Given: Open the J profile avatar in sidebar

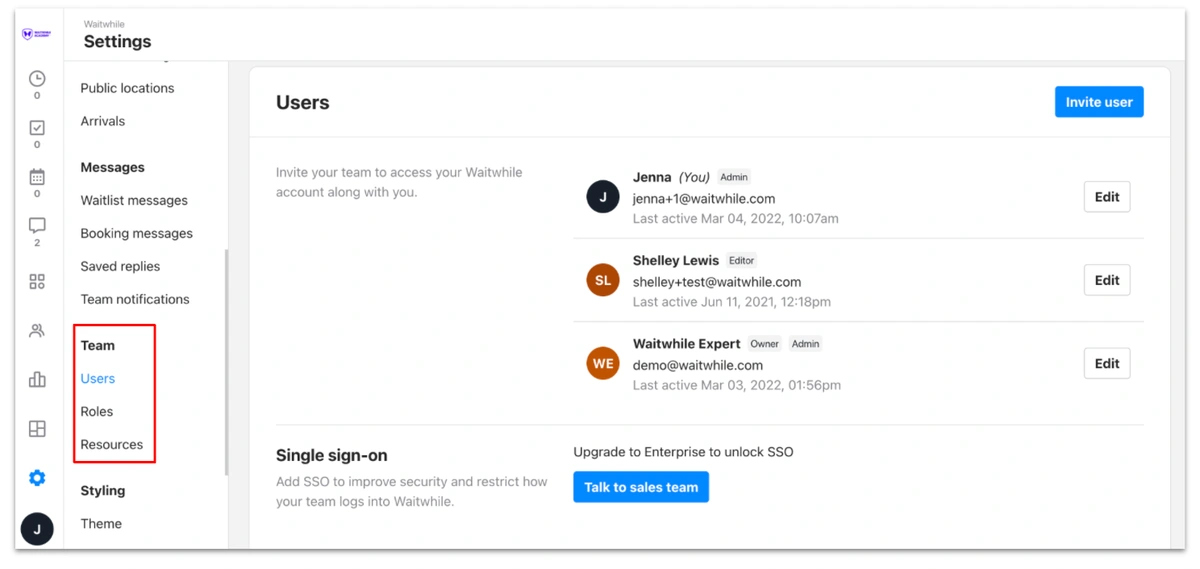Looking at the screenshot, I should click(37, 529).
